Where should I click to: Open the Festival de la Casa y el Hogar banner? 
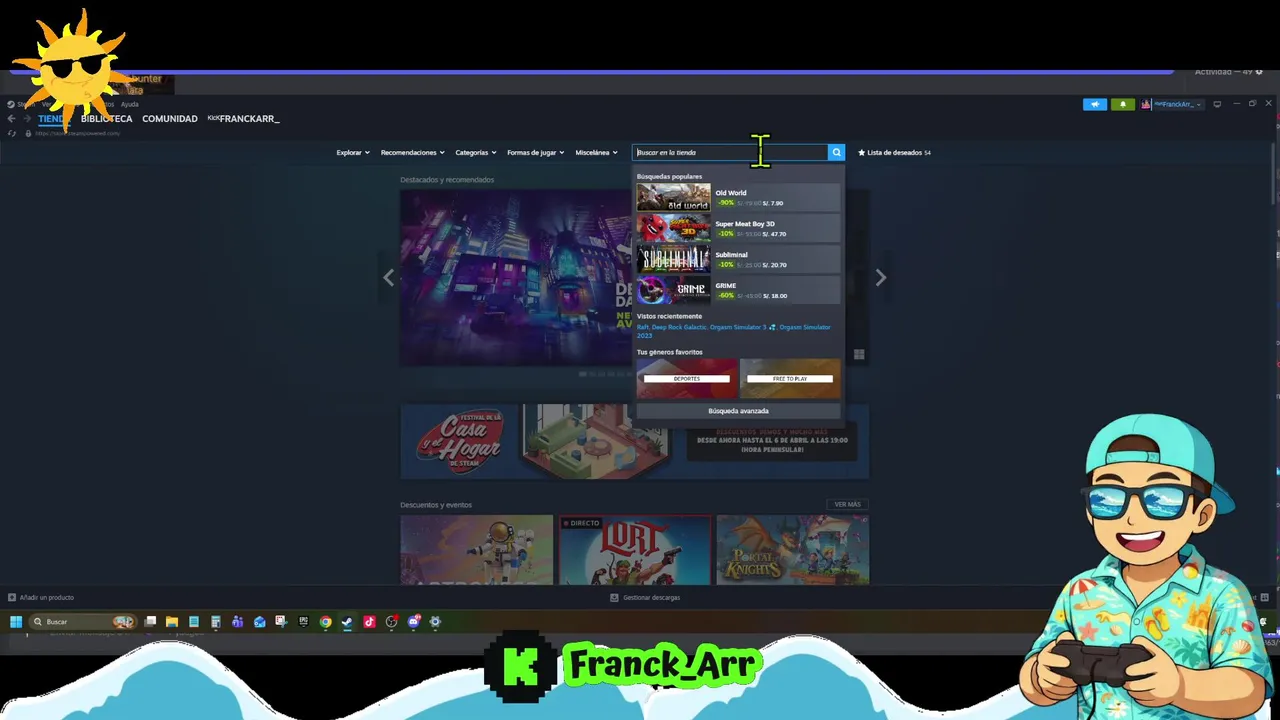[x=635, y=442]
